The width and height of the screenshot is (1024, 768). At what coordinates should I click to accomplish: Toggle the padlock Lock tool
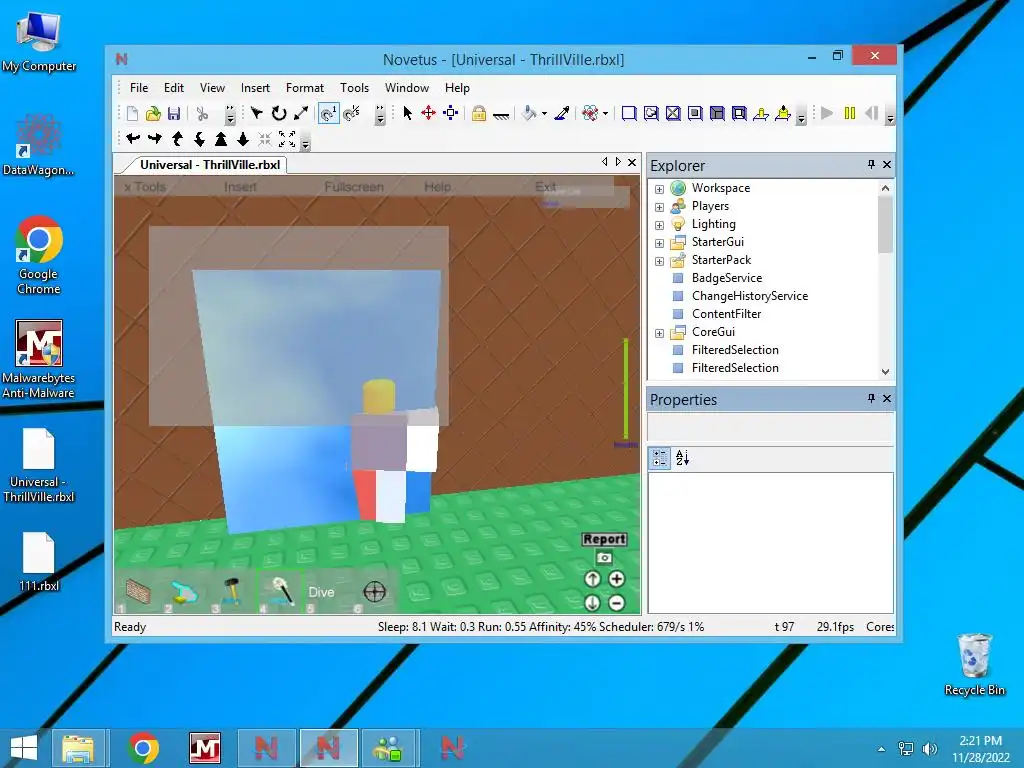[x=479, y=114]
